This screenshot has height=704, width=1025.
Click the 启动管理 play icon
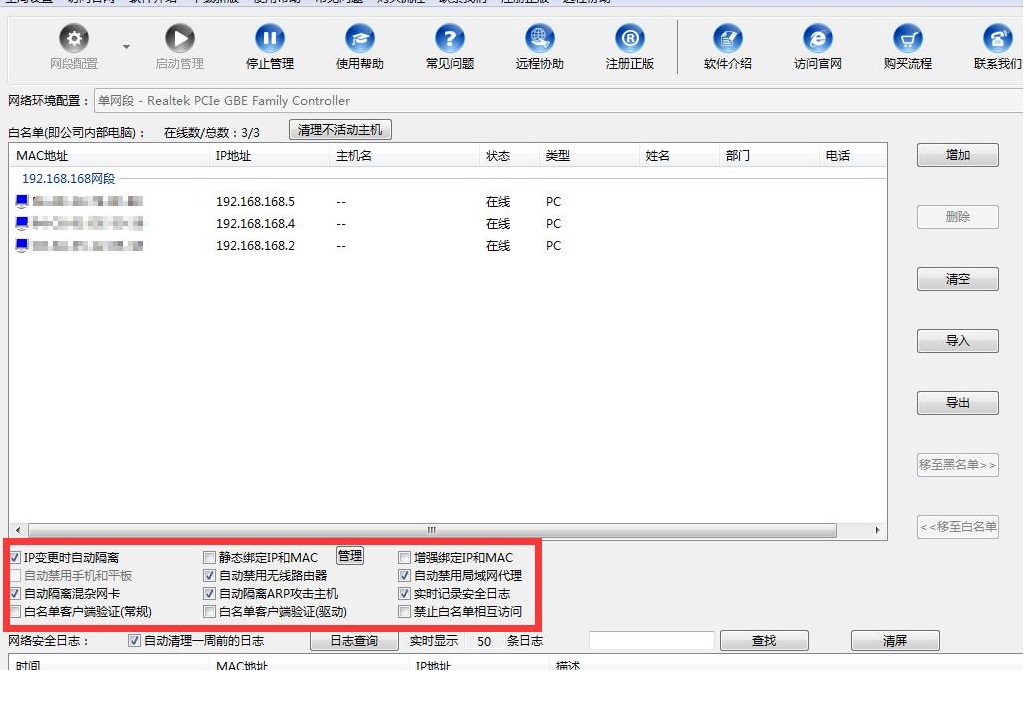(180, 39)
